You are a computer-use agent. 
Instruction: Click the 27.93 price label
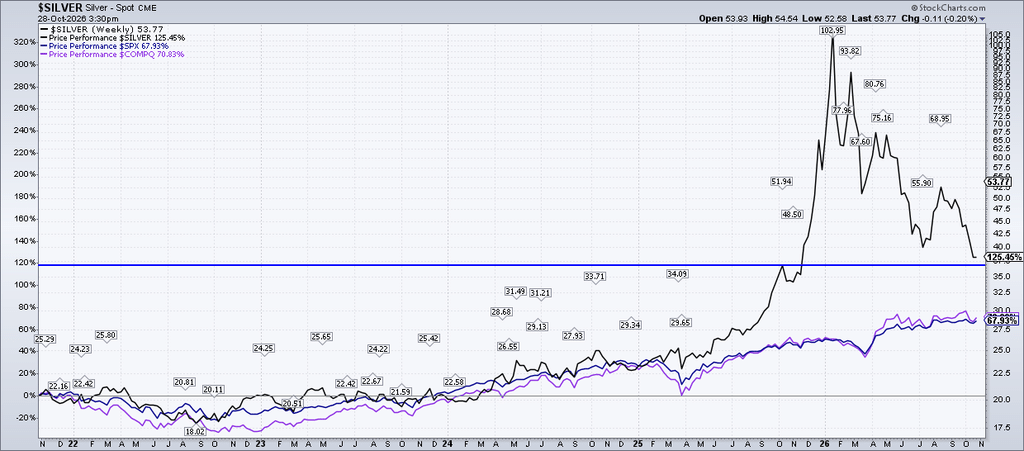pos(573,335)
